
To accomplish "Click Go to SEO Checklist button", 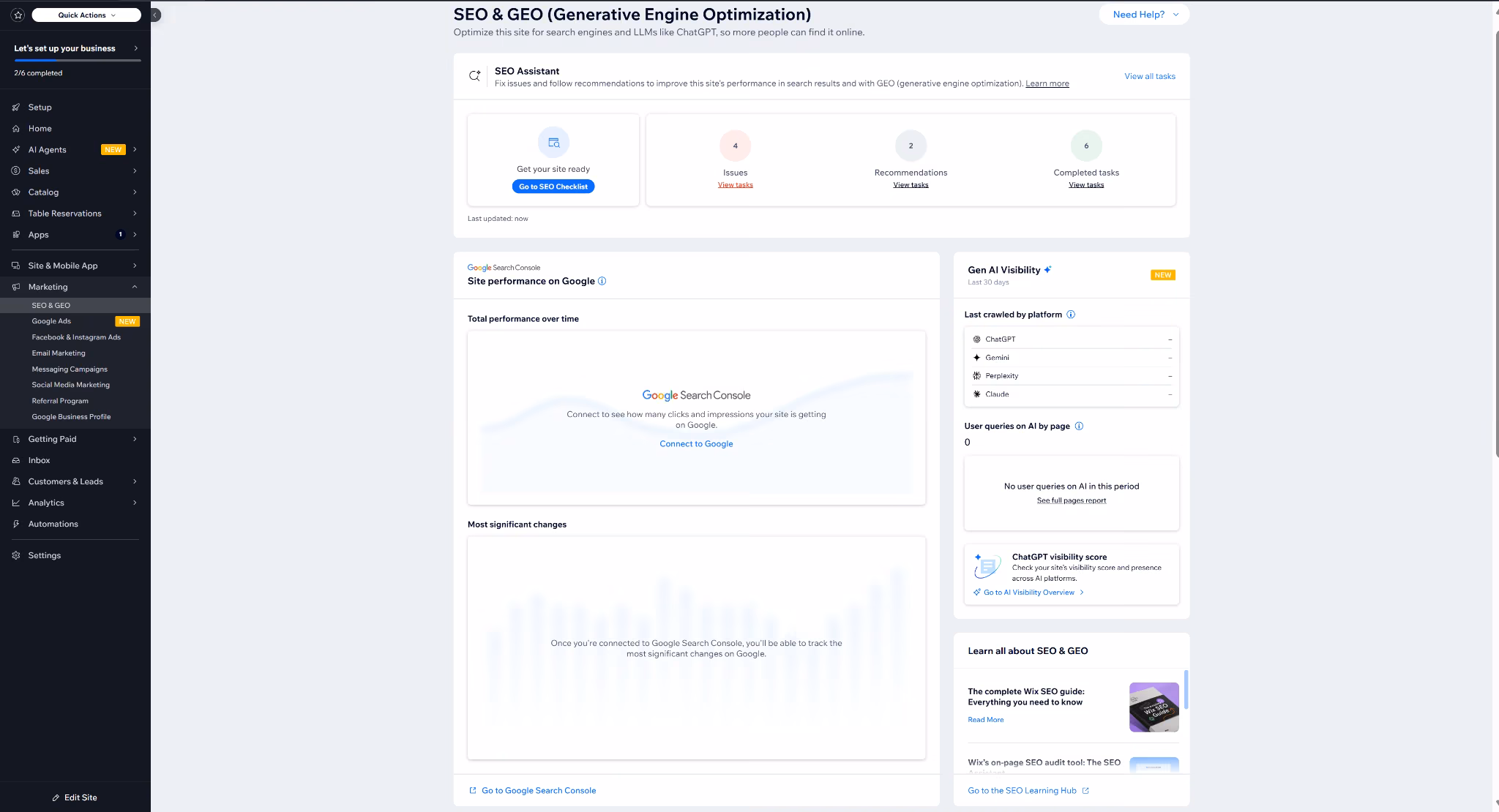I will click(553, 187).
